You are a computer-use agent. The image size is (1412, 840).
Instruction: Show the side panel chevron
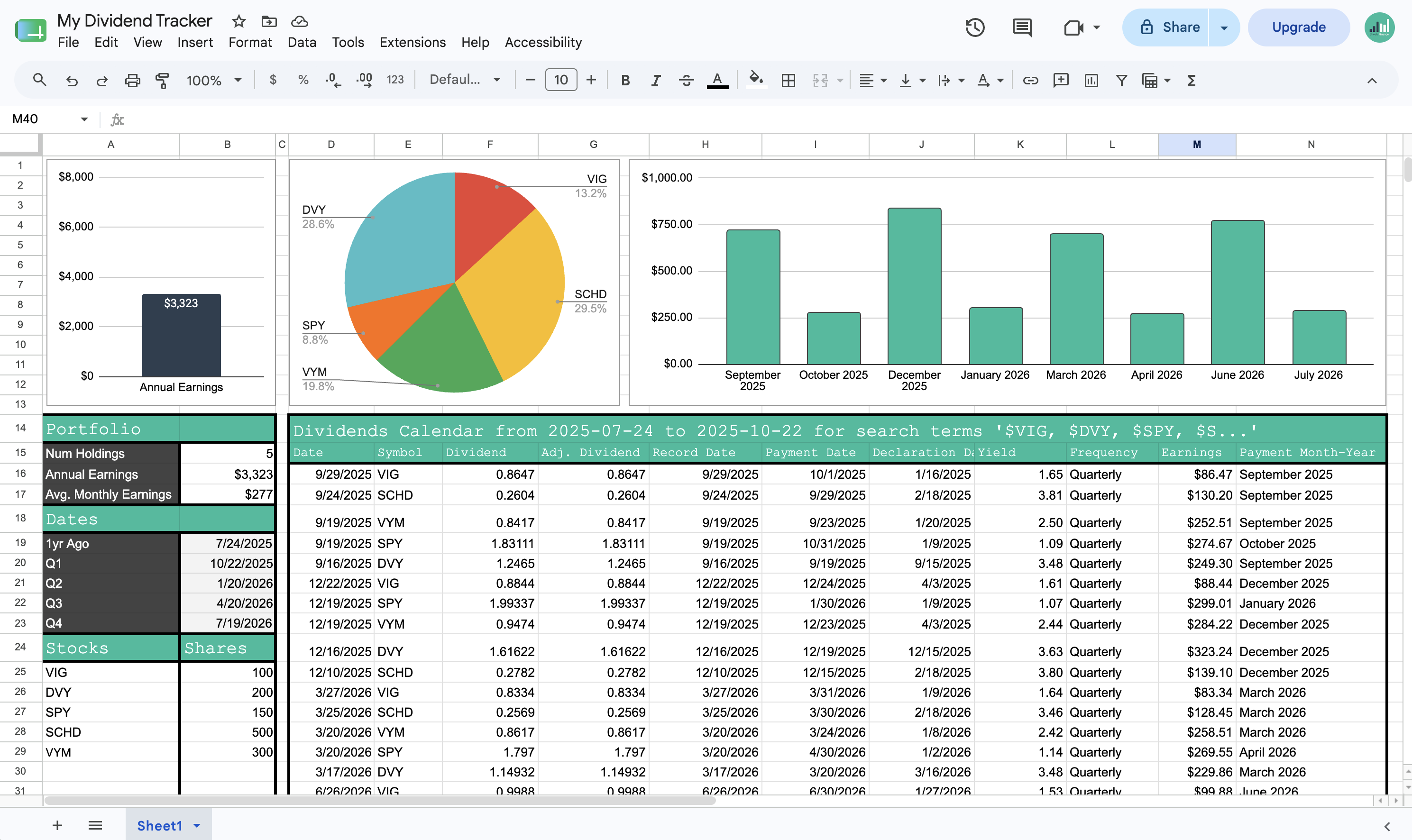point(1387,826)
